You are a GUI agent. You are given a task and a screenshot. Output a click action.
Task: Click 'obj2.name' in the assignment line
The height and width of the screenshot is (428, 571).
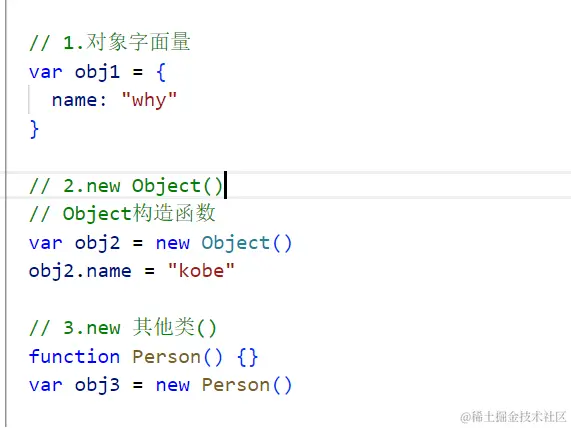(x=80, y=271)
